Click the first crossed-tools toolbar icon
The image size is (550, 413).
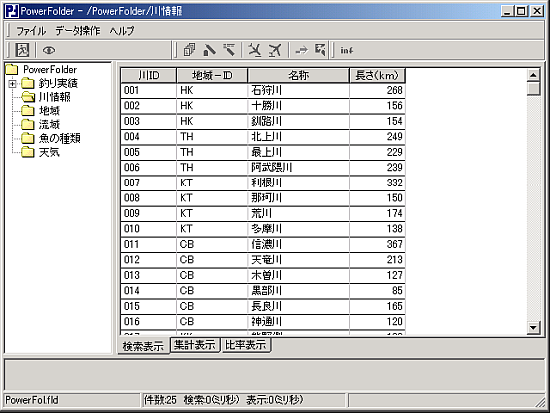(x=255, y=50)
